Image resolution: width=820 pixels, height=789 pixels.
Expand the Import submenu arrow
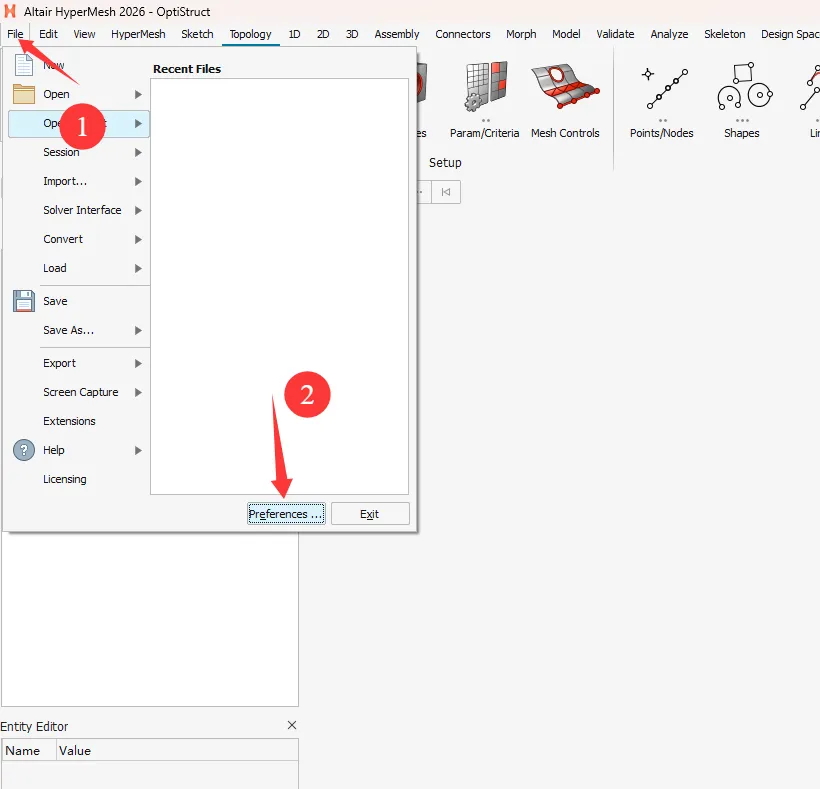[138, 181]
